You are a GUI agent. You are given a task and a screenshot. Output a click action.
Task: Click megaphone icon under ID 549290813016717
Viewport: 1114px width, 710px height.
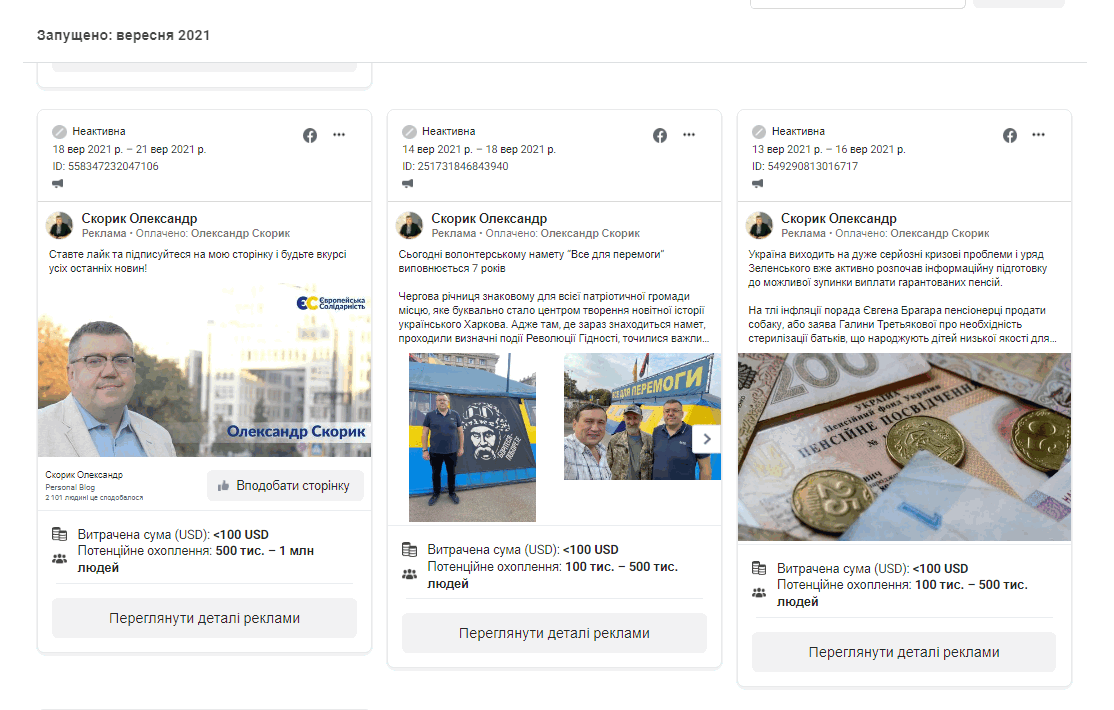[x=758, y=183]
